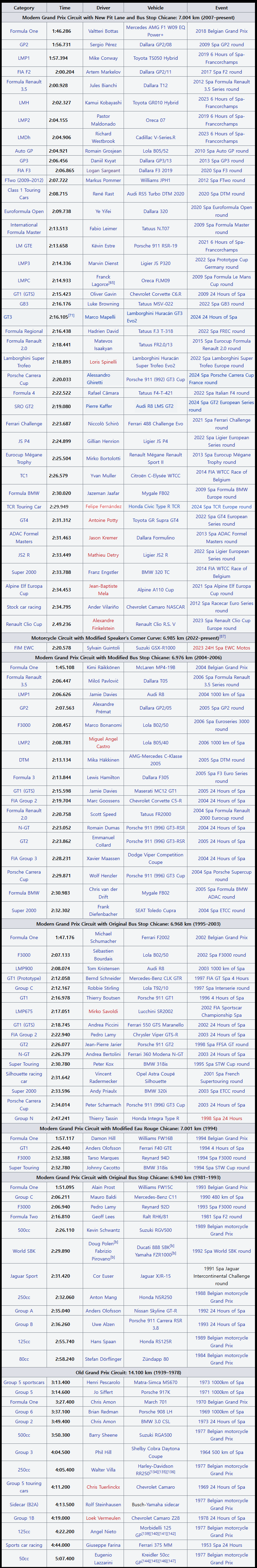
Task: Open Kevin Schwantz rider link
Action: pos(104,1230)
